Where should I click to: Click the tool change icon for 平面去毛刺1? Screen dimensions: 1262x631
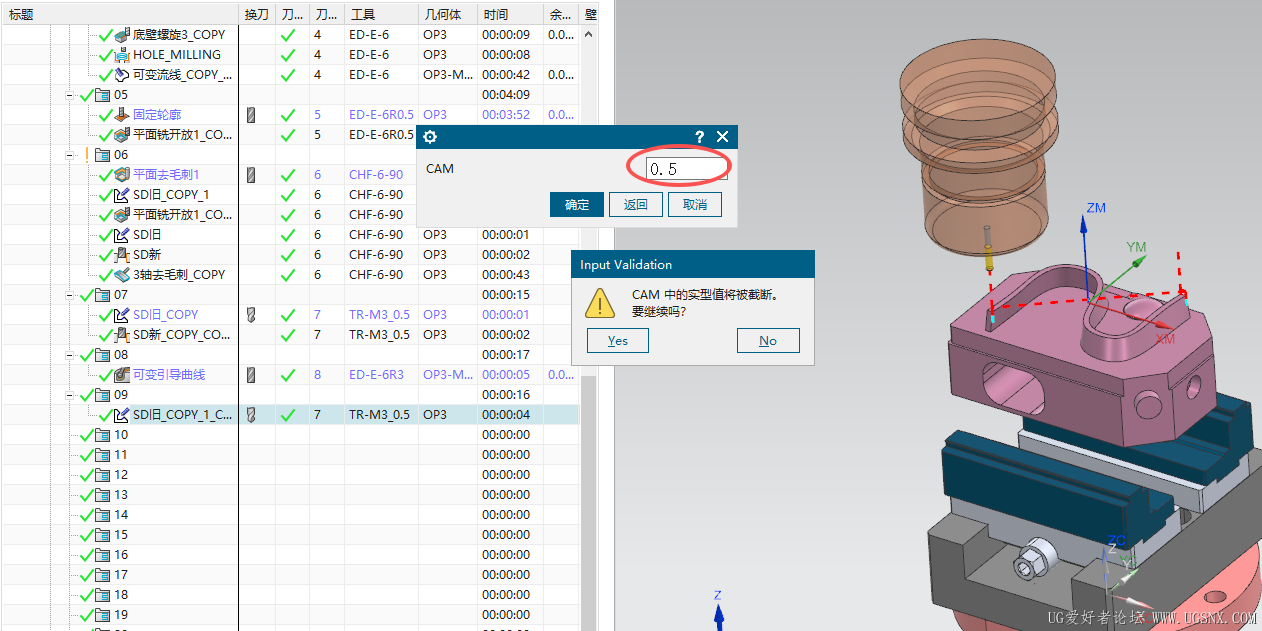tap(251, 175)
